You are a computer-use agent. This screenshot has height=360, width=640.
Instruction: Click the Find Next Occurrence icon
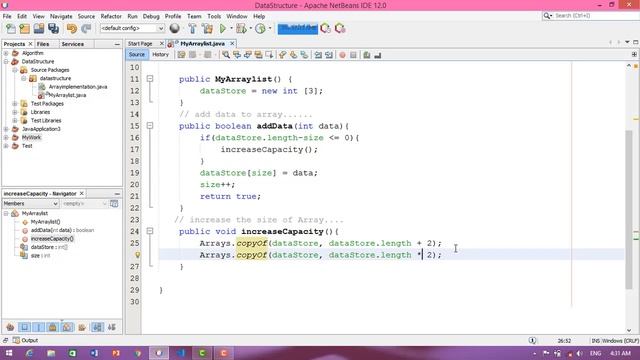click(247, 55)
